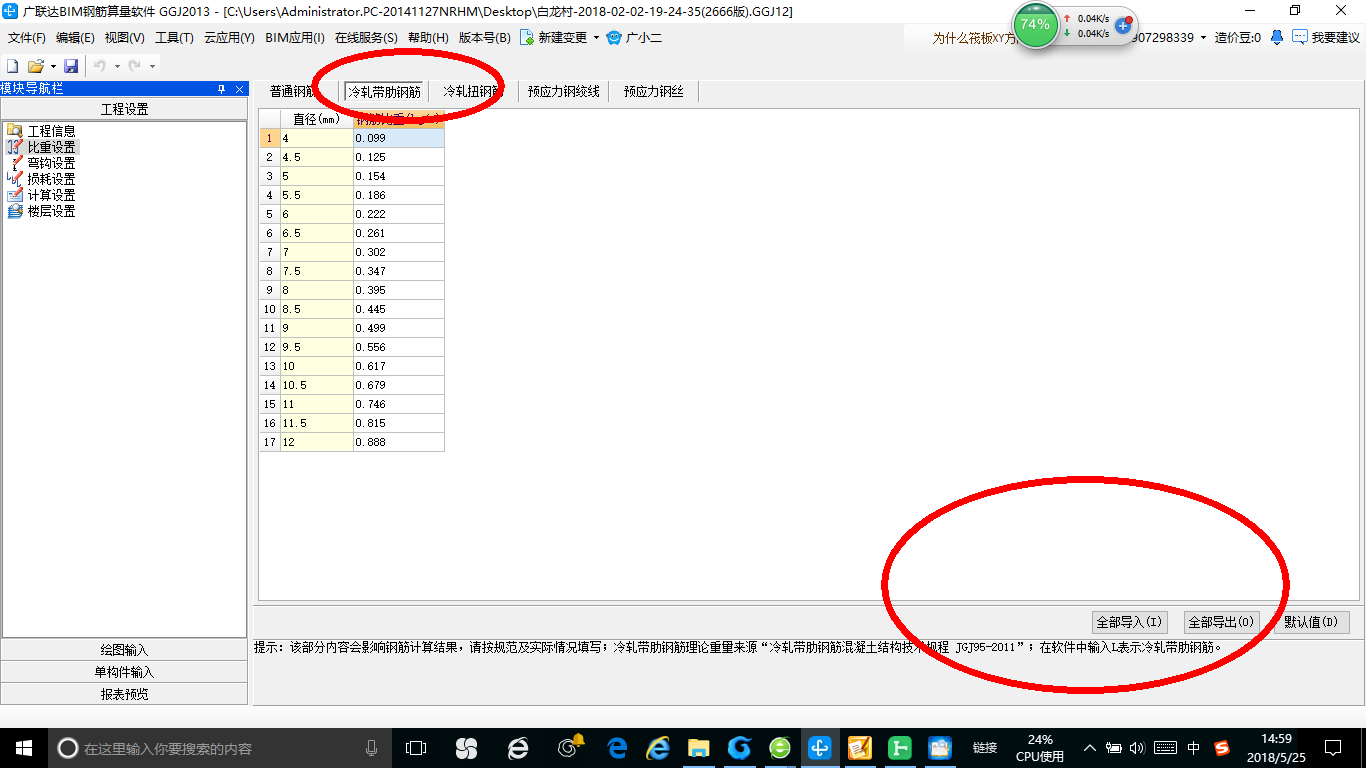The image size is (1366, 768).
Task: Click the 74% green floating circle
Action: tap(1035, 25)
